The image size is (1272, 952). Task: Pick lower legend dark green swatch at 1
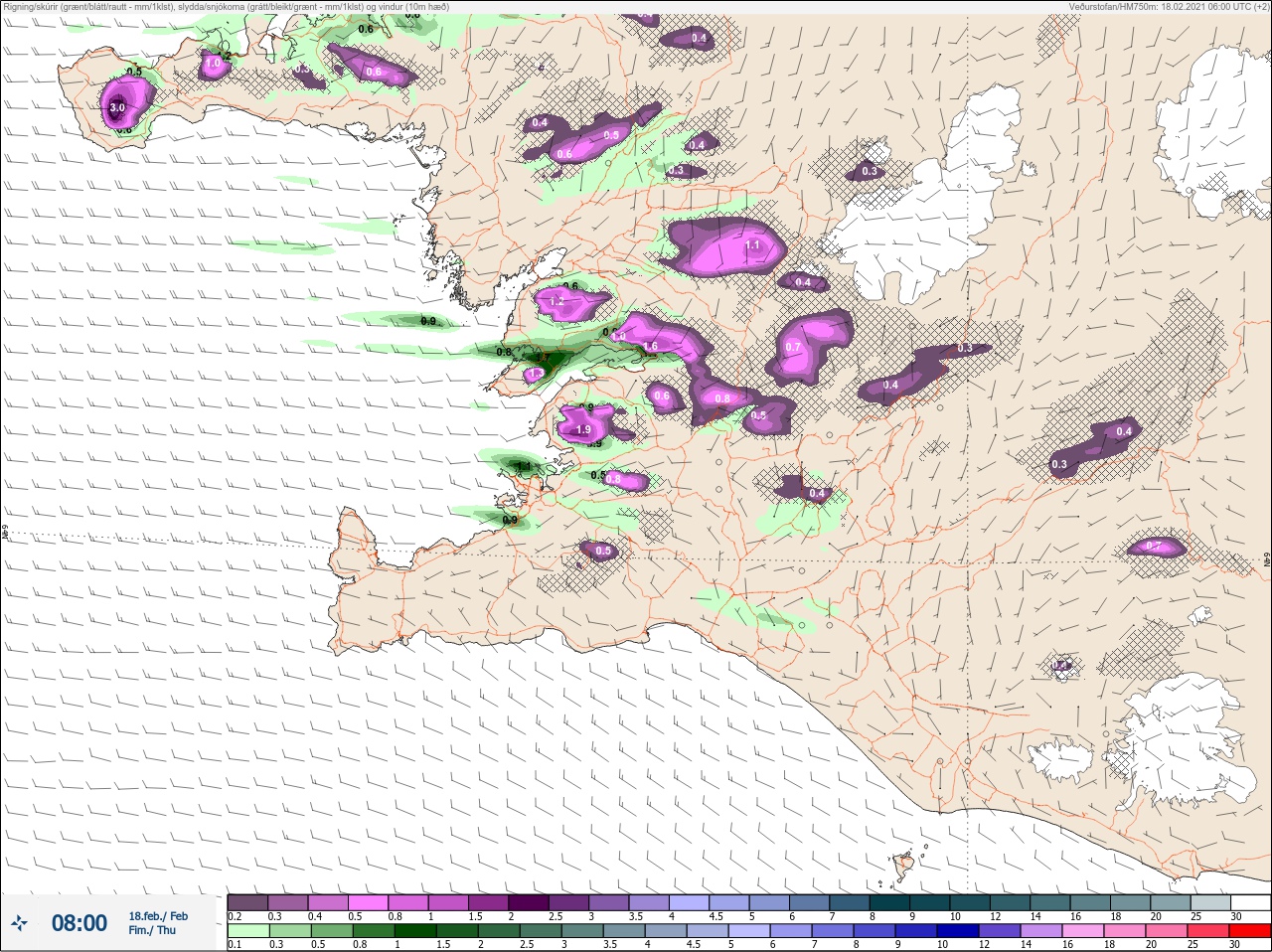click(415, 931)
